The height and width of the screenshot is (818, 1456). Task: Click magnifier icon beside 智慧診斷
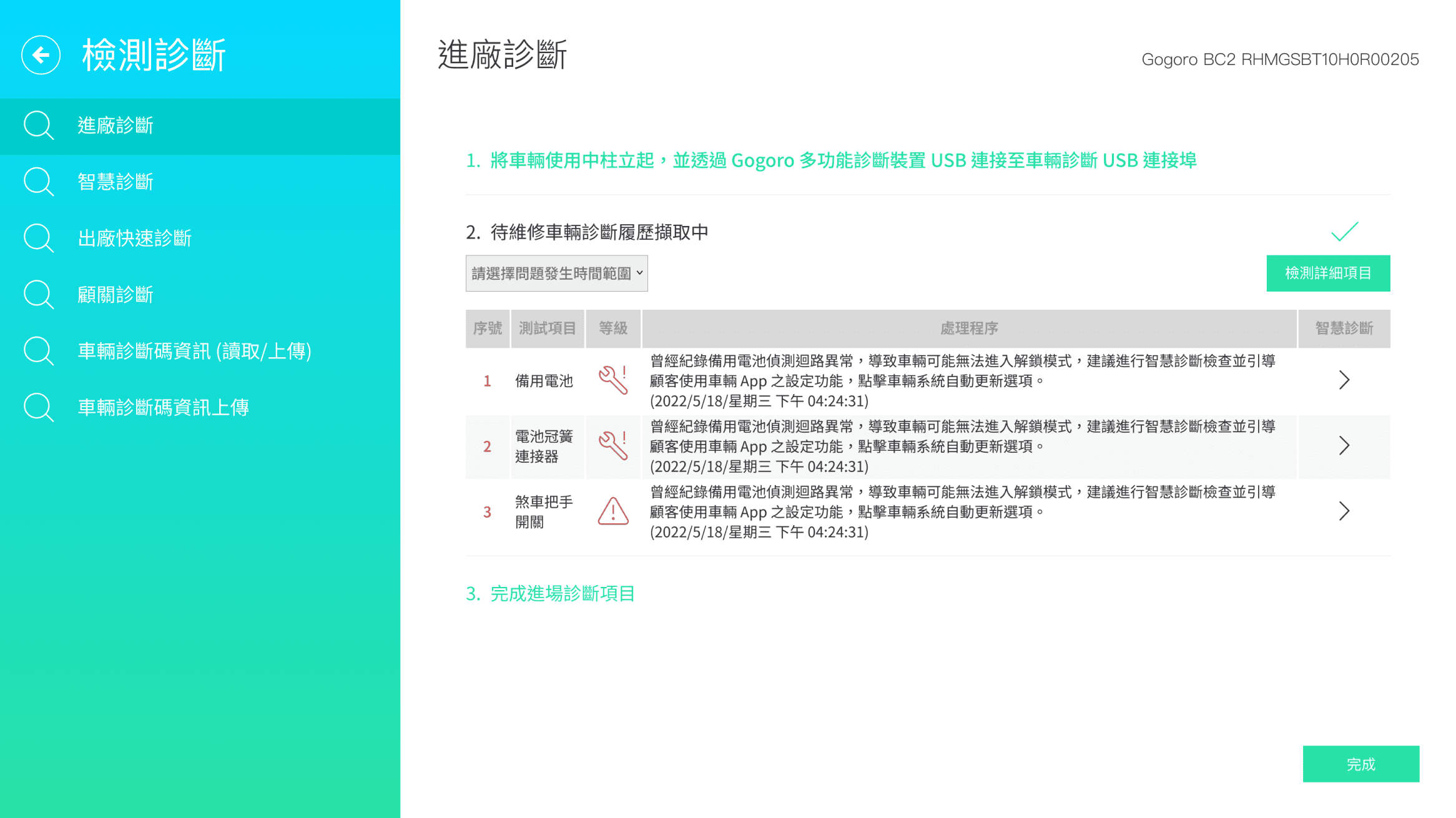[x=39, y=182]
